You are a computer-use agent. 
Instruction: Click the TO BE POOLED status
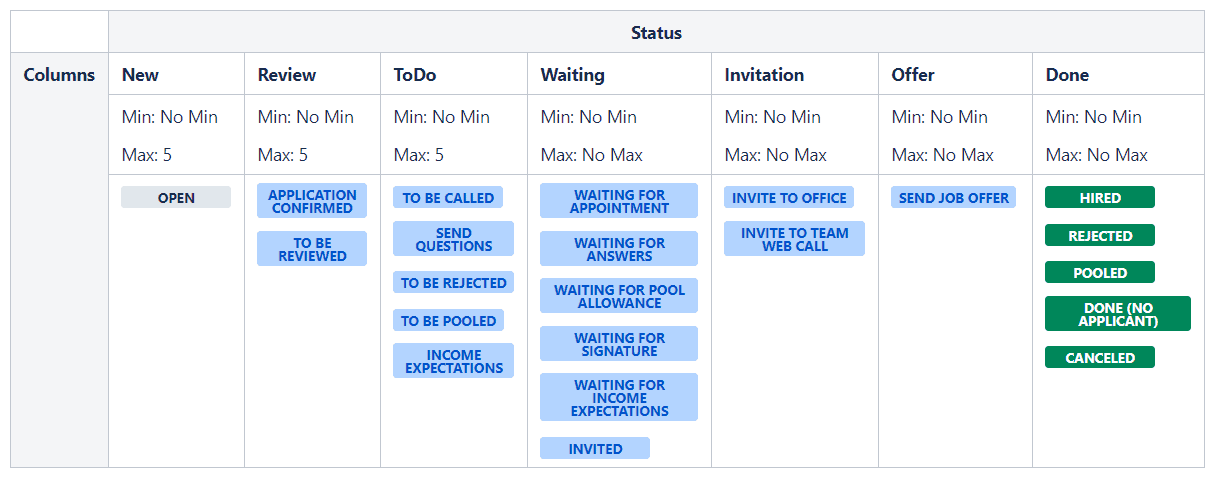coord(448,321)
